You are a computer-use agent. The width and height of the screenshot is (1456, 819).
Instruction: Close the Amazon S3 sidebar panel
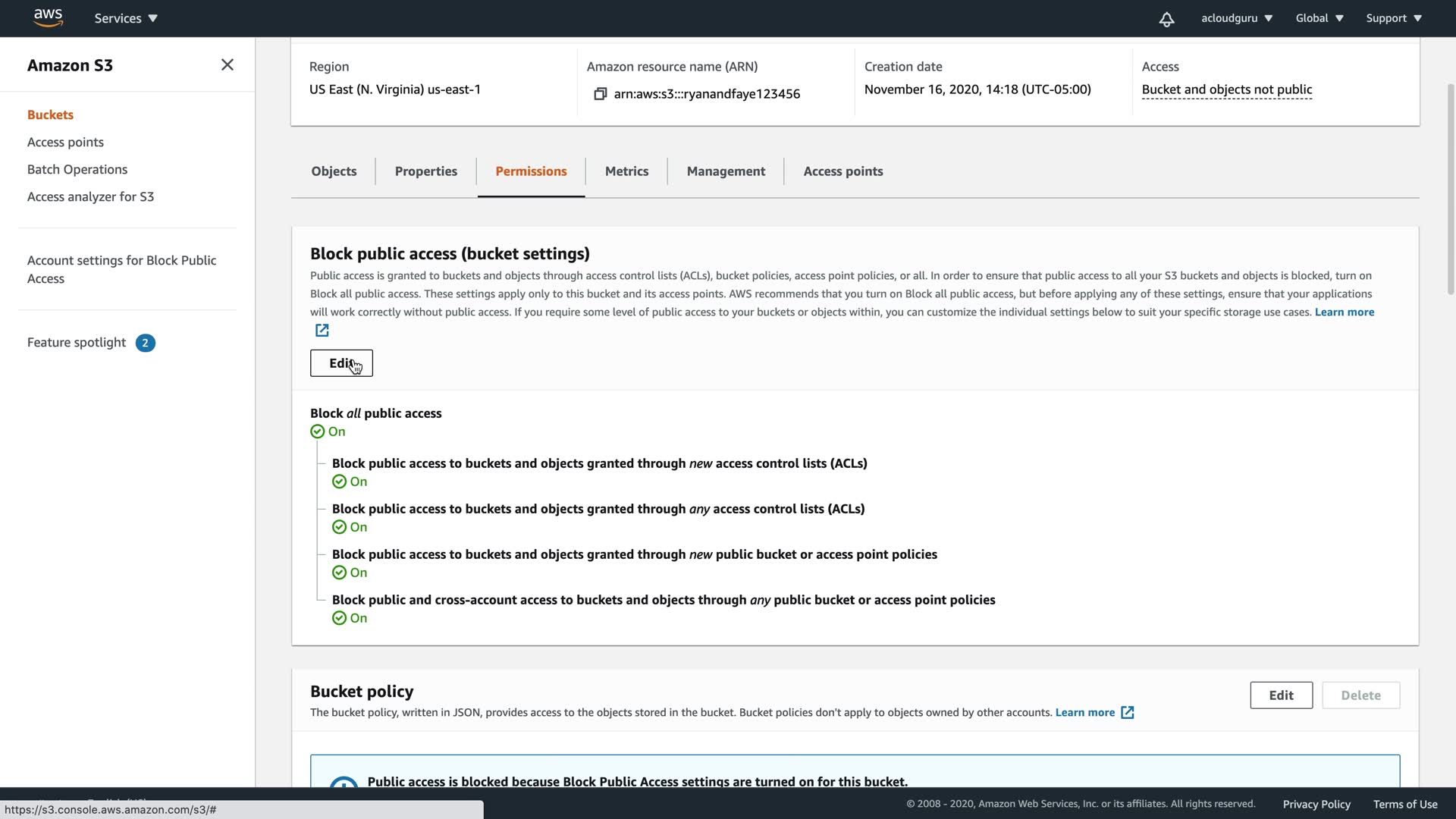coord(227,65)
